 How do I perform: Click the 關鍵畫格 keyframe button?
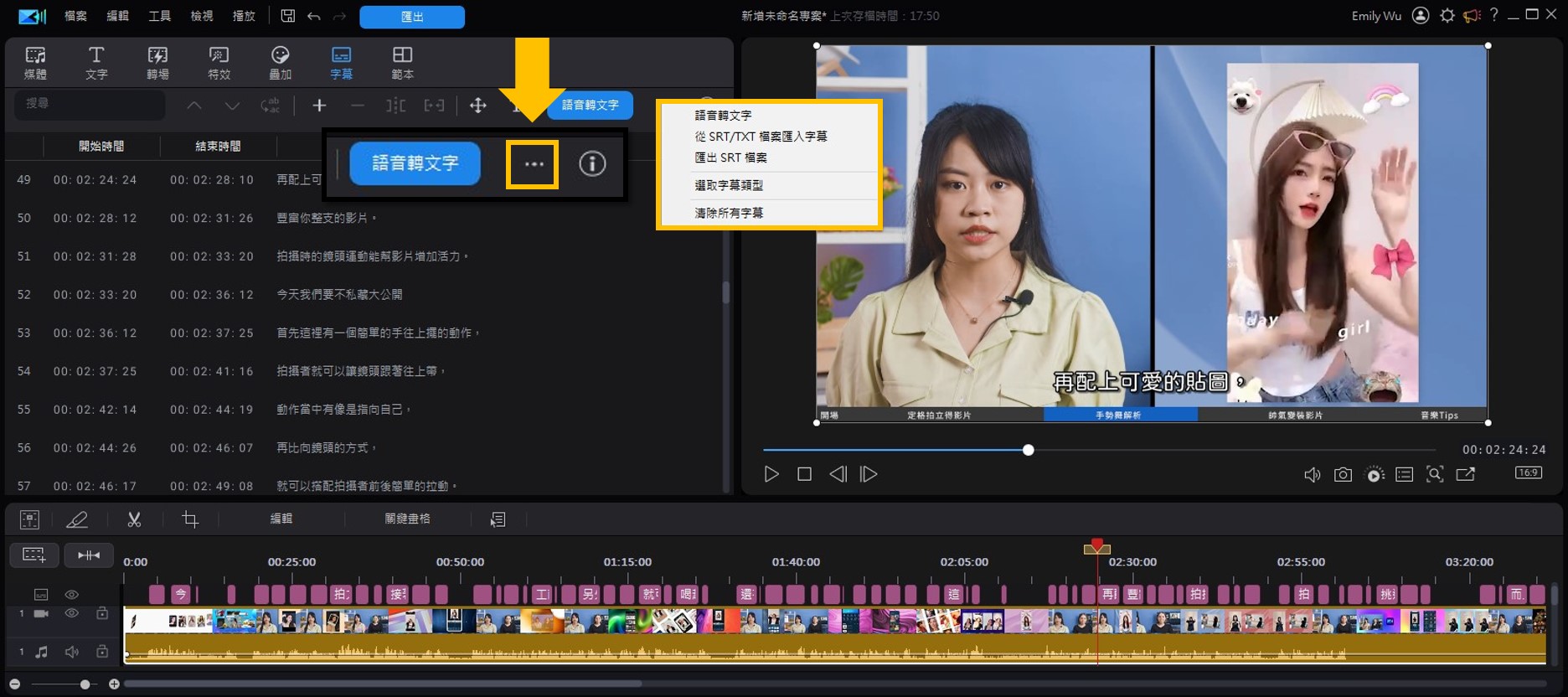(x=407, y=519)
